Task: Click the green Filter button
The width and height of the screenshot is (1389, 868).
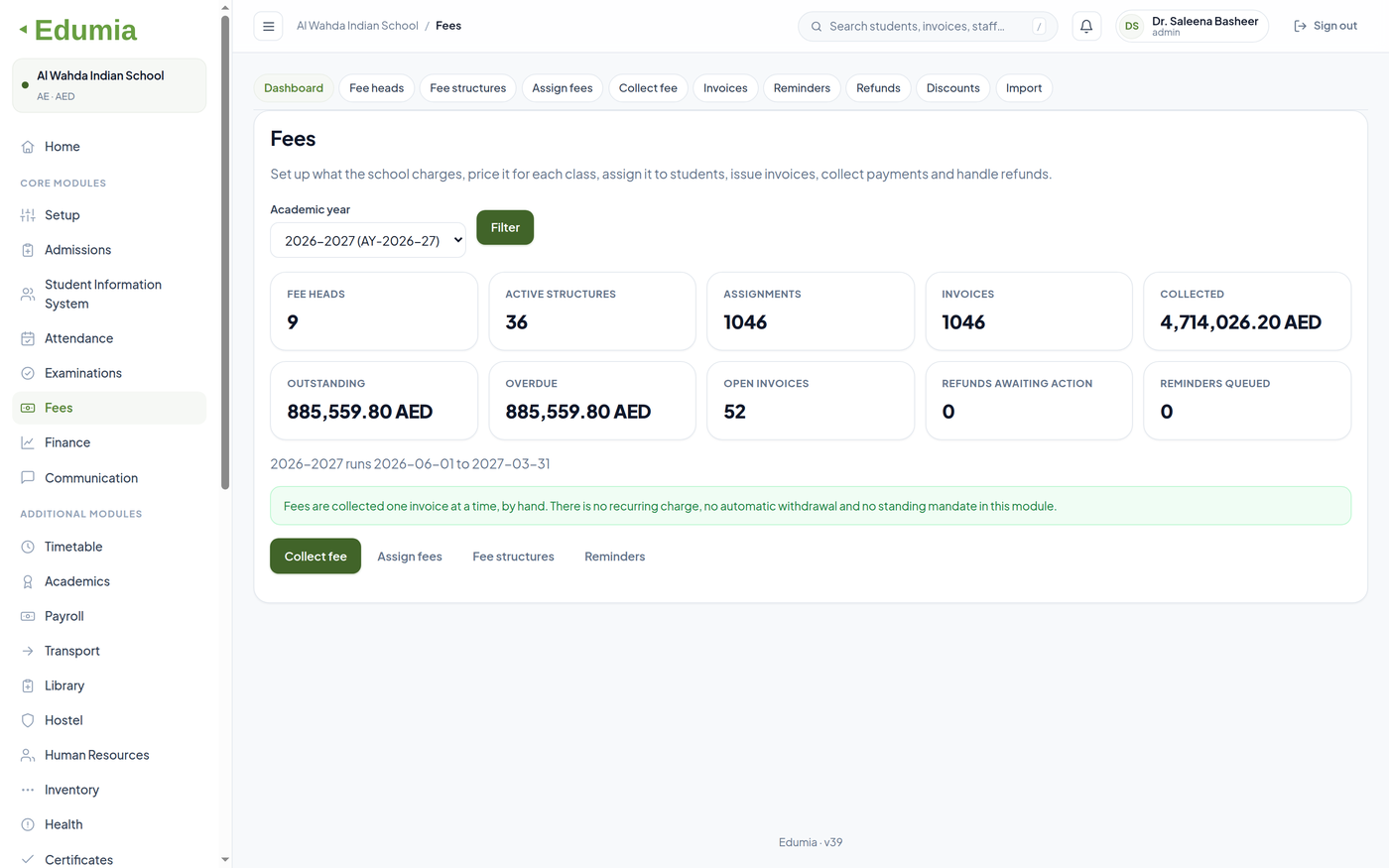Action: 505,227
